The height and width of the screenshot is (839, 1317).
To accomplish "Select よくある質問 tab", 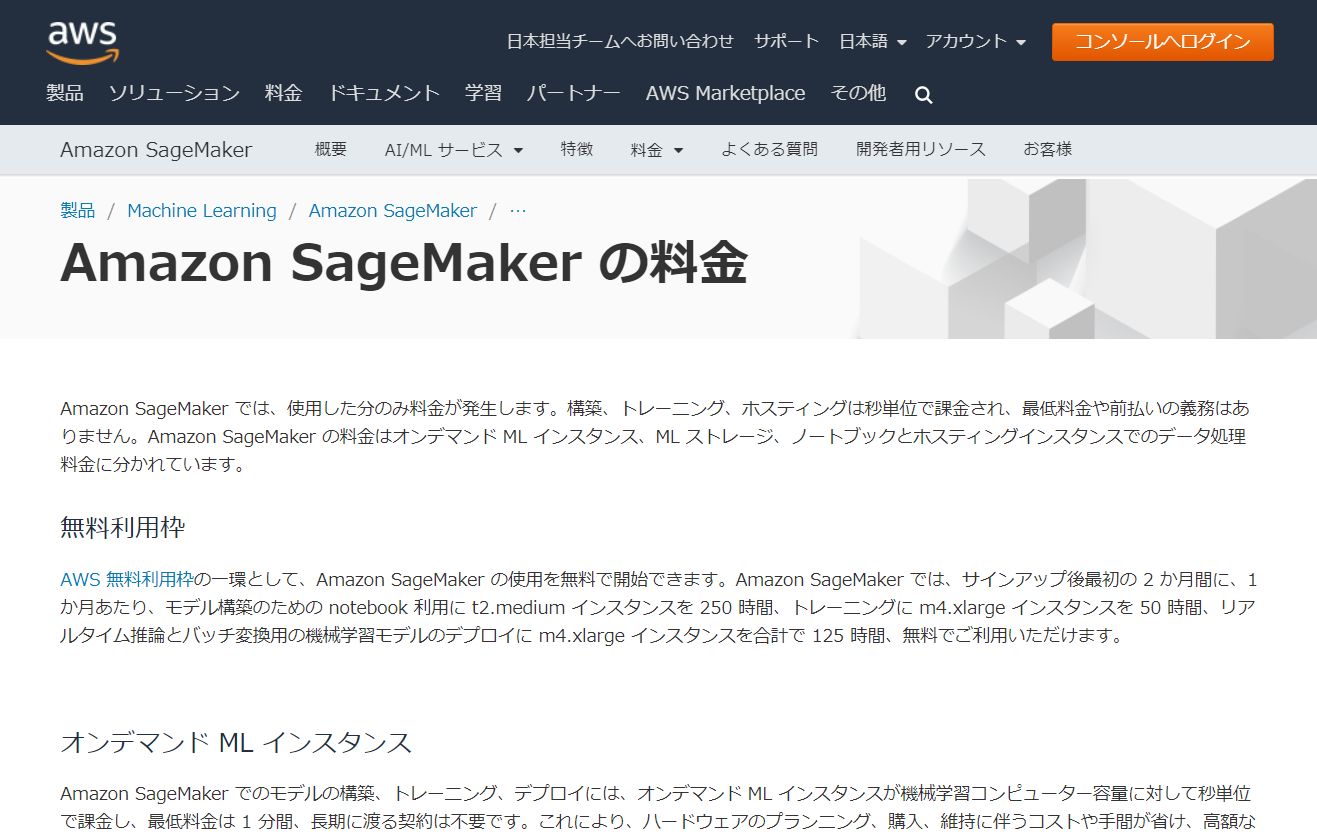I will point(769,149).
